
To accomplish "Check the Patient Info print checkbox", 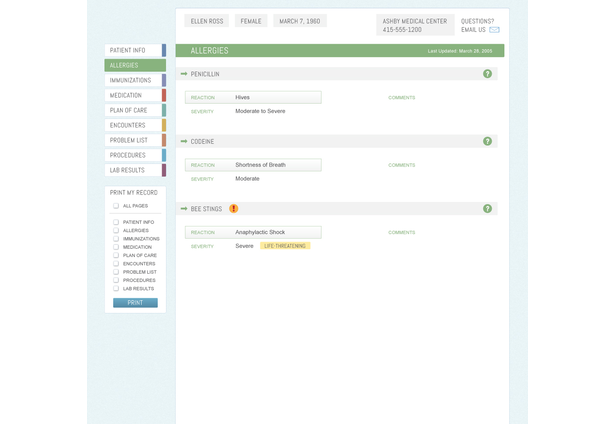I will tap(116, 222).
